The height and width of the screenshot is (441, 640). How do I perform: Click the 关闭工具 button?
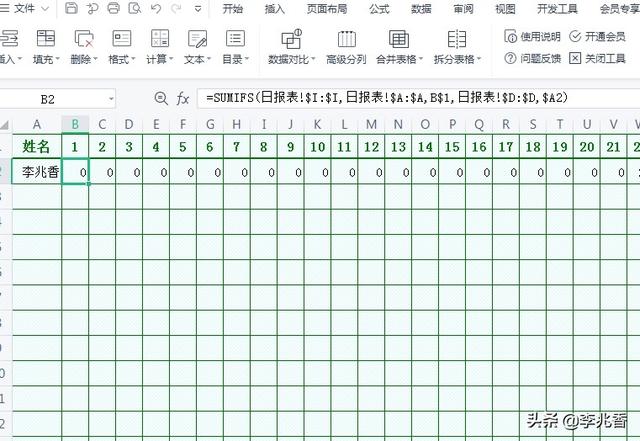pyautogui.click(x=597, y=59)
